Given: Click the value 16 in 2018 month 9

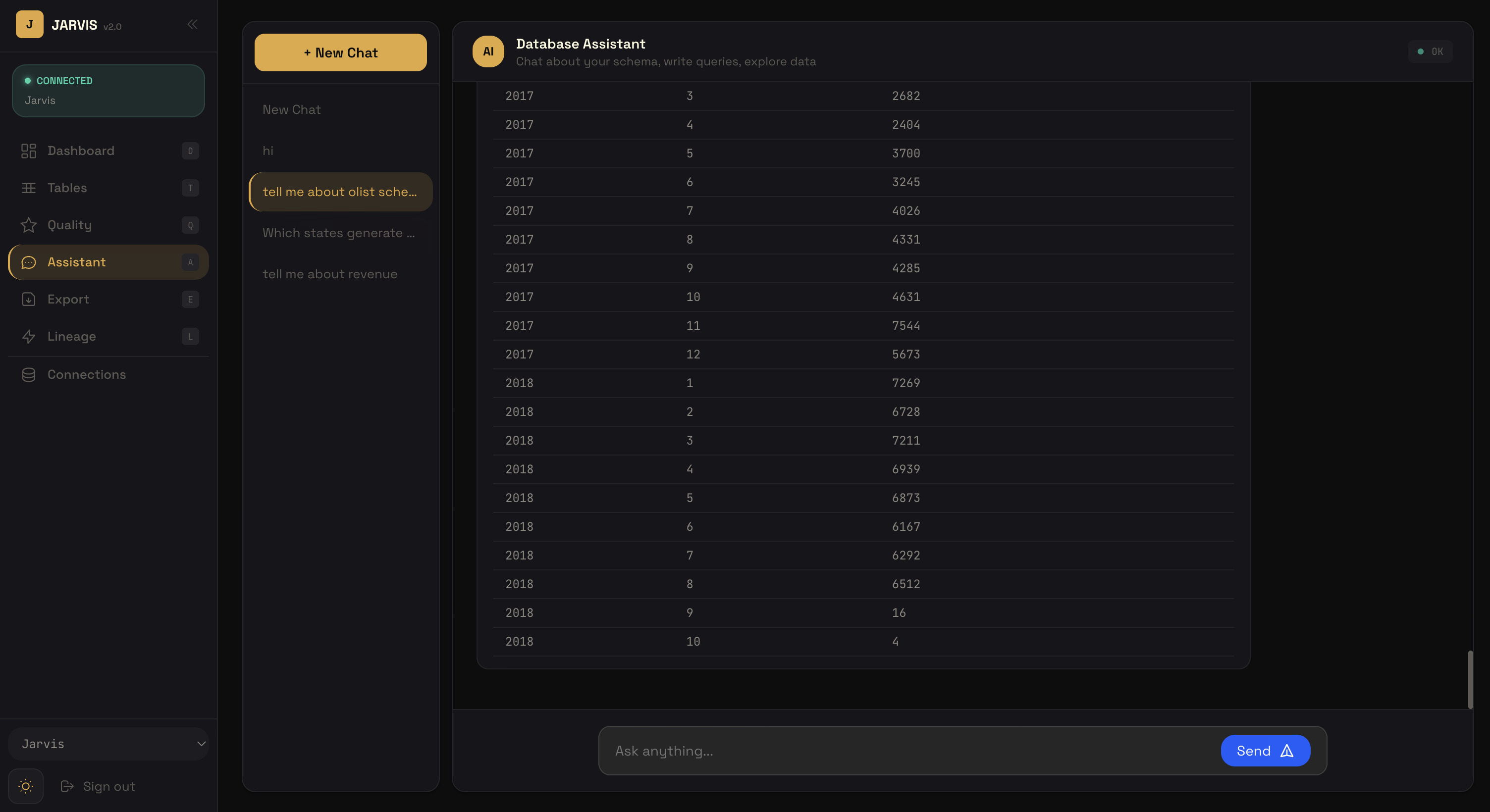Looking at the screenshot, I should pyautogui.click(x=899, y=613).
